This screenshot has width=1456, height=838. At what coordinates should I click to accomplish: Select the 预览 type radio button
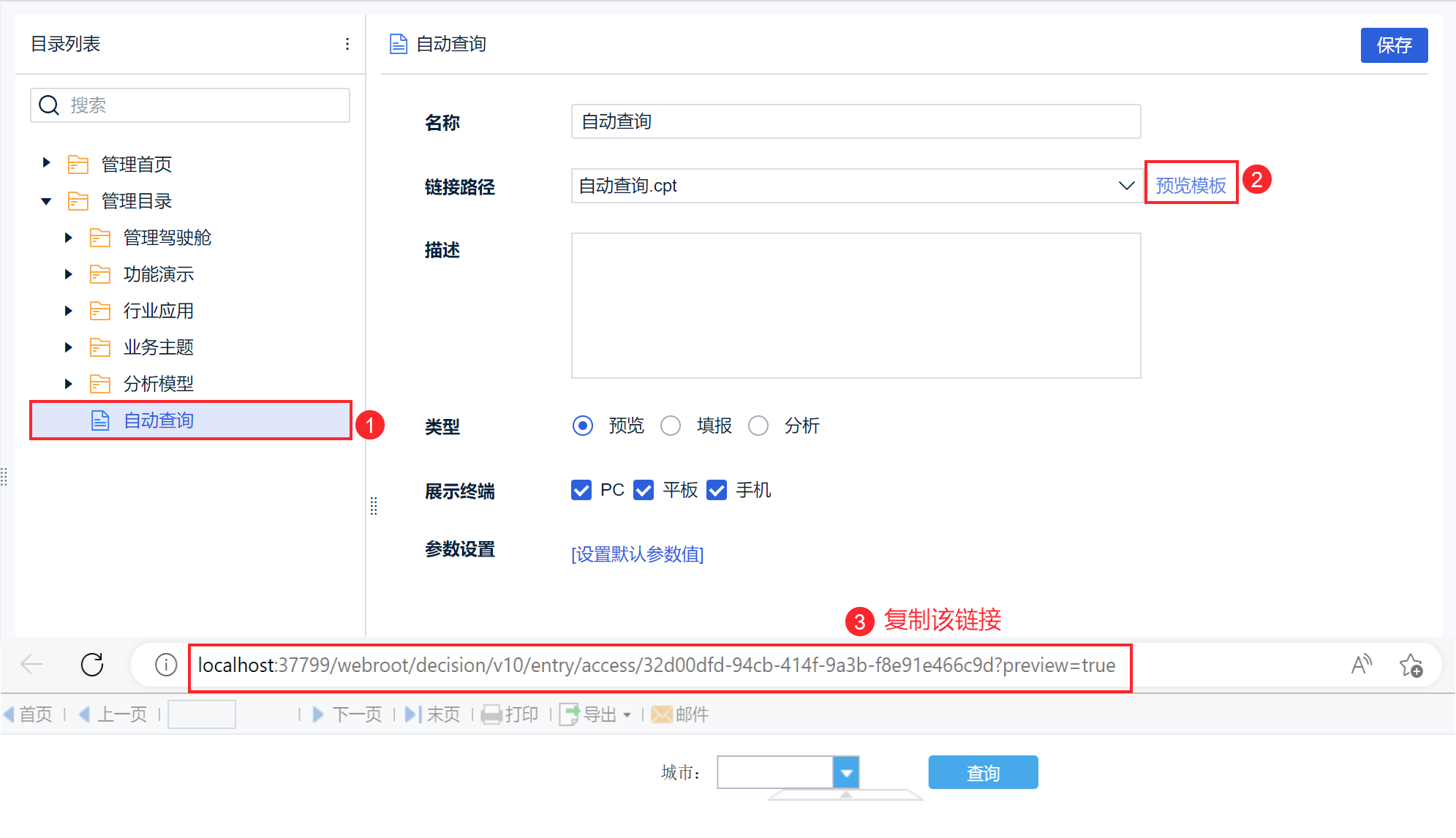(x=583, y=426)
